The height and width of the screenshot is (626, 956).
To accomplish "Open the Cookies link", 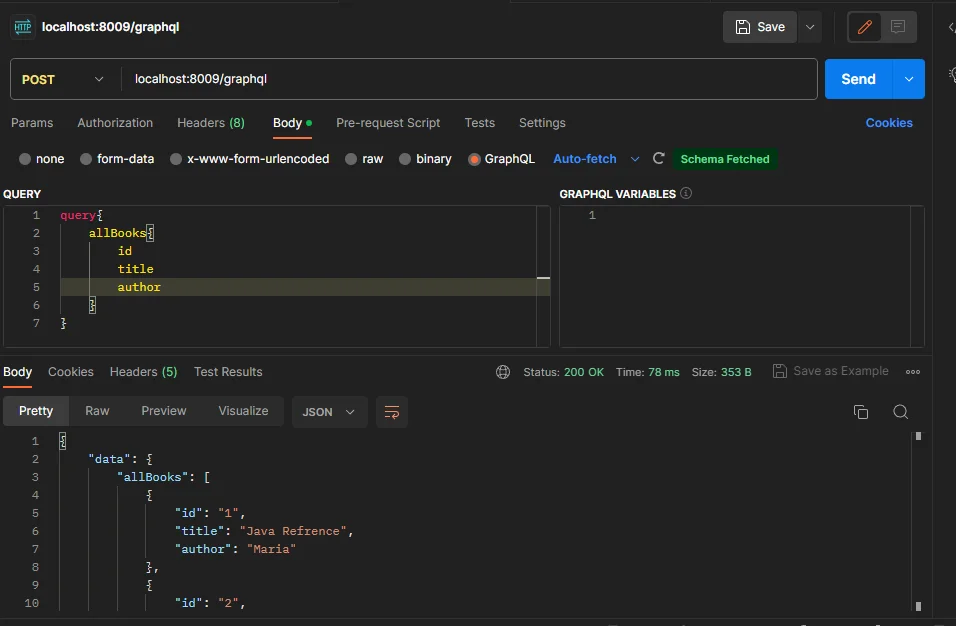I will pos(889,123).
